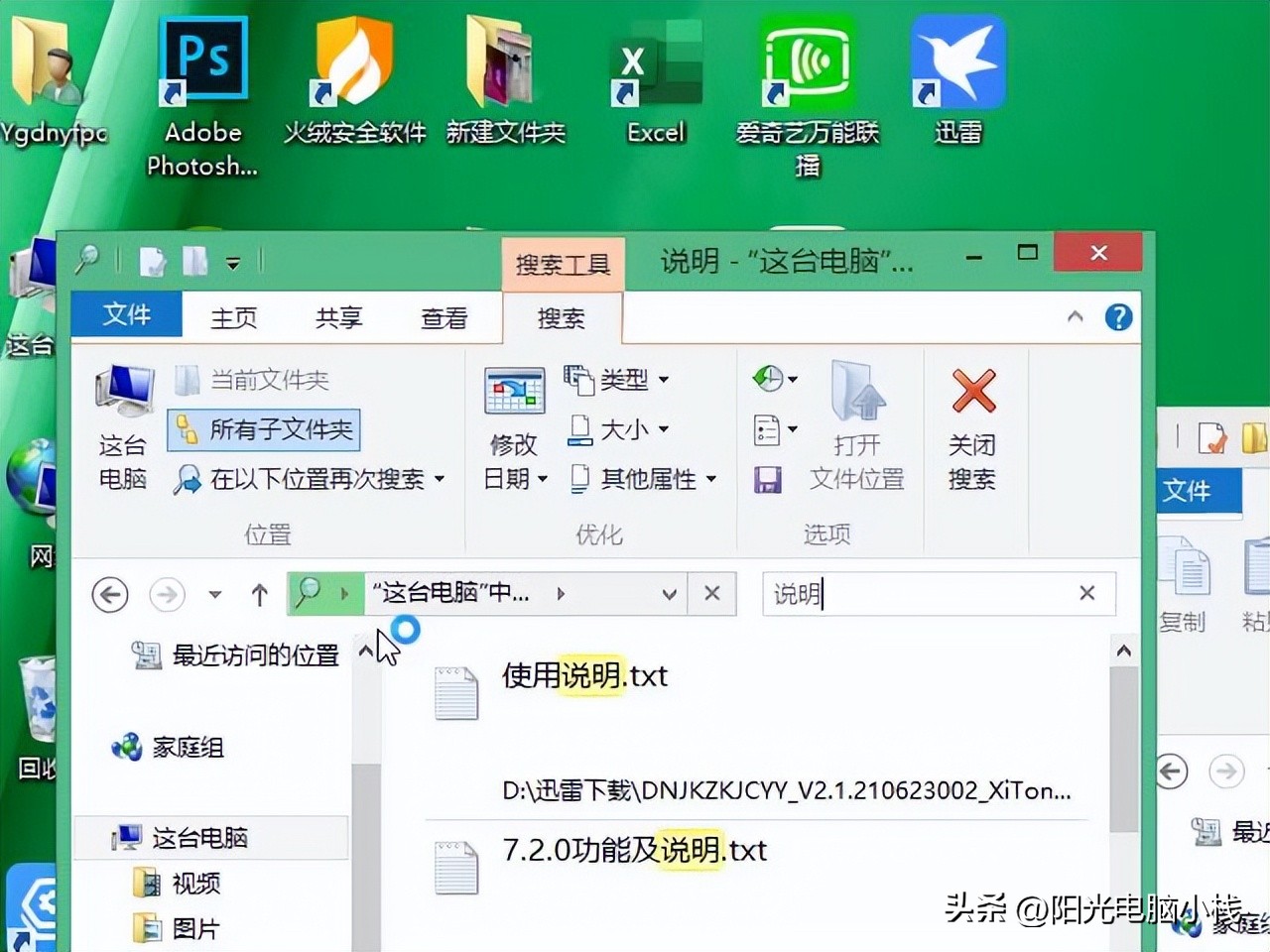Open the advanced options dropdown
The width and height of the screenshot is (1270, 952).
pyautogui.click(x=776, y=430)
